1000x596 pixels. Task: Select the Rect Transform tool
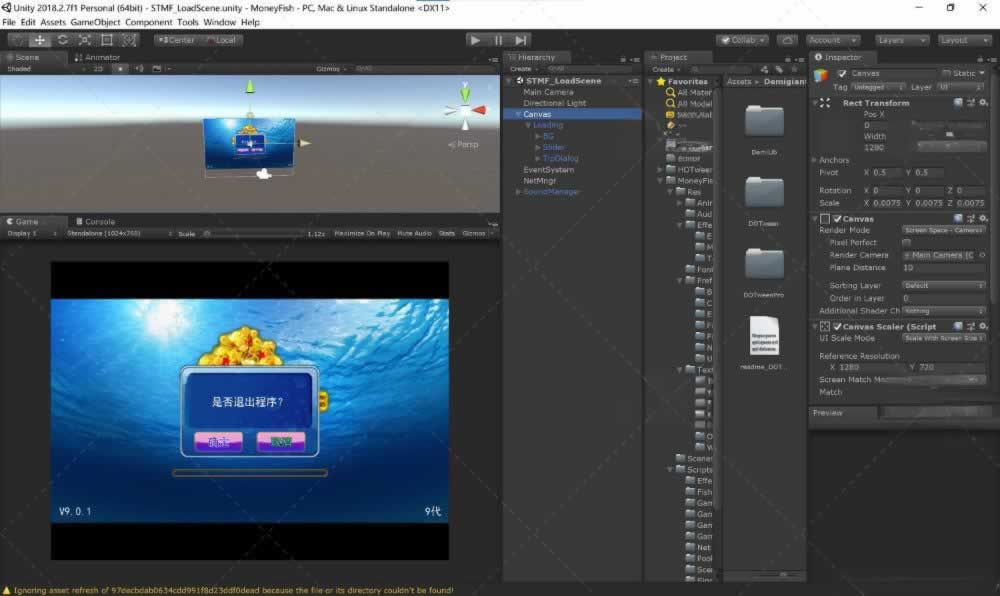tap(106, 40)
